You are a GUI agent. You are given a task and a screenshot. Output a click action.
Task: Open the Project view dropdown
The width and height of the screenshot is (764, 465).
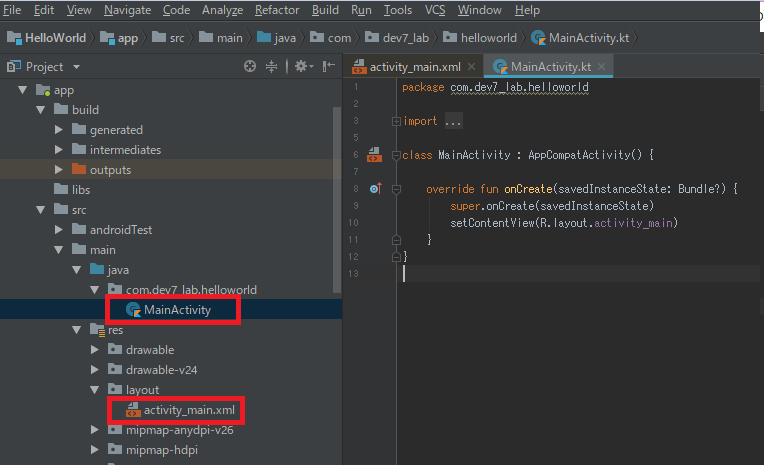pos(76,67)
